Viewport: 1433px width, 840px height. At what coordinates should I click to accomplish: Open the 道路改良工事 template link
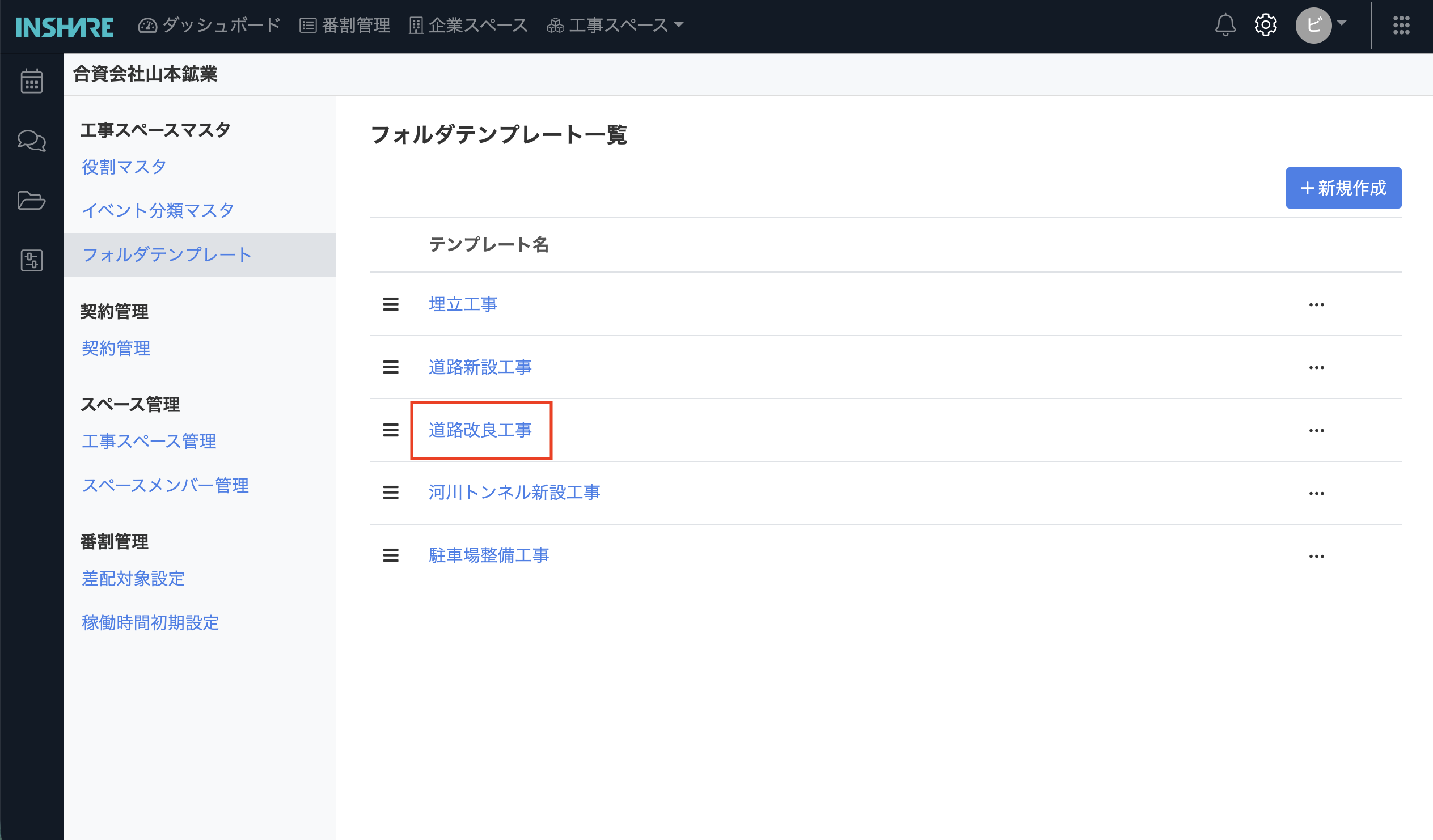(480, 430)
